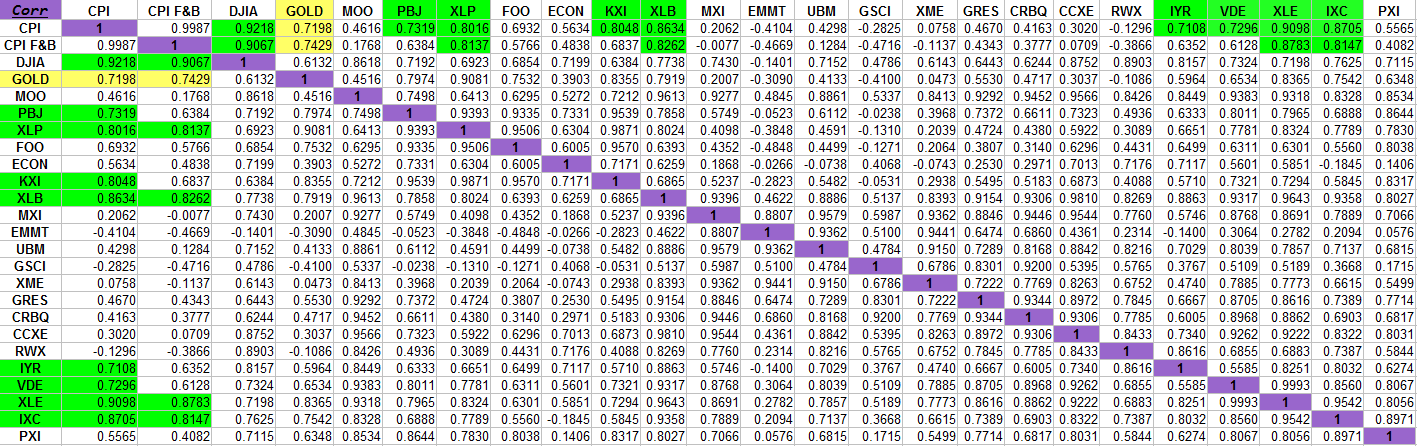The image size is (1417, 446).
Task: Click the GSCI row label
Action: 30,266
